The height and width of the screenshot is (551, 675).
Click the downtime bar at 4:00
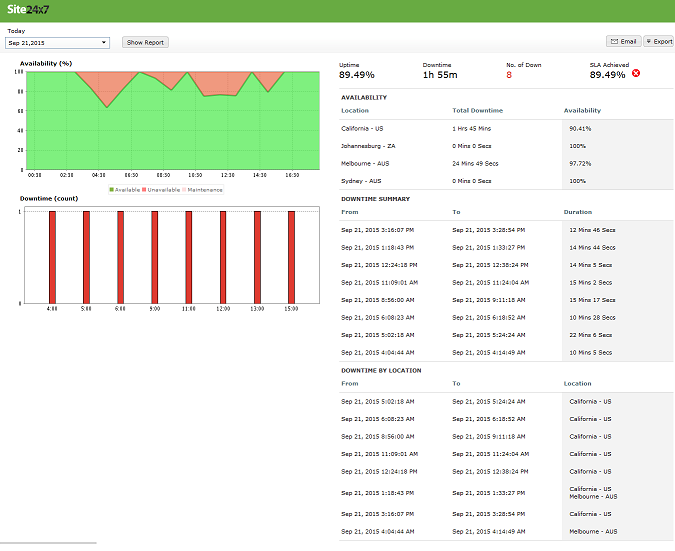point(52,255)
